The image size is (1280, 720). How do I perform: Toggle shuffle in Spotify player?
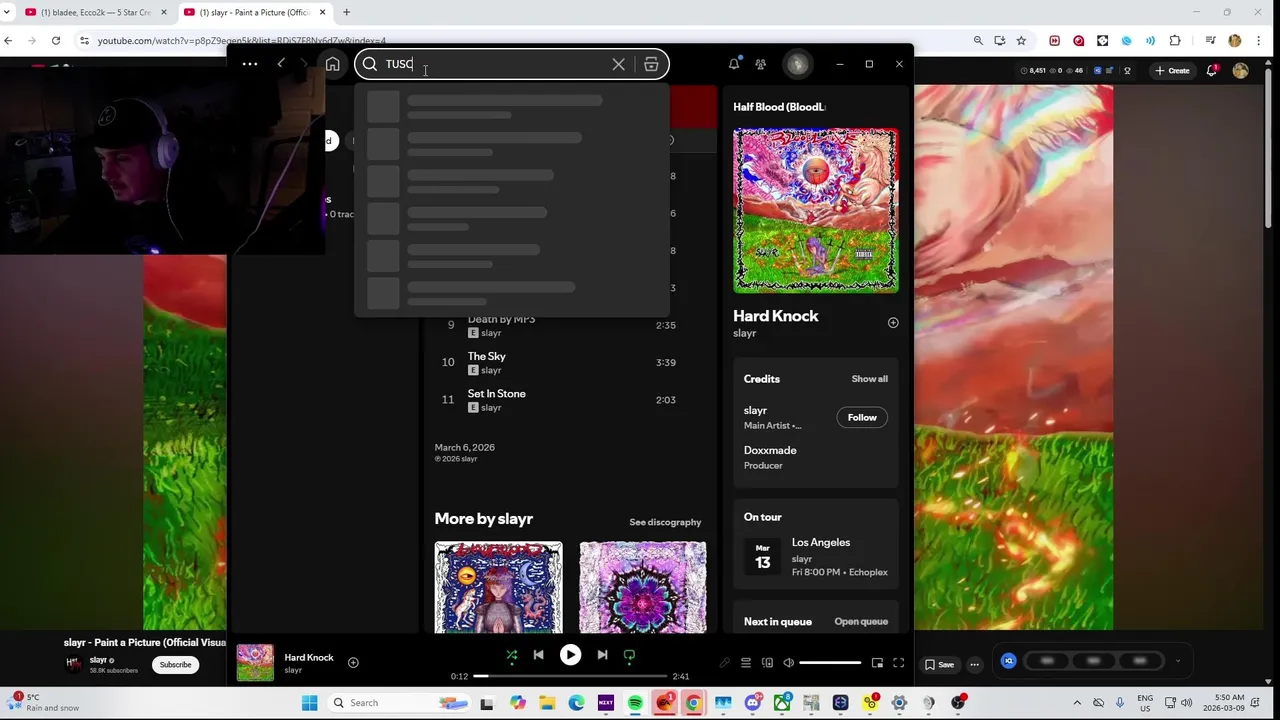[x=512, y=656]
